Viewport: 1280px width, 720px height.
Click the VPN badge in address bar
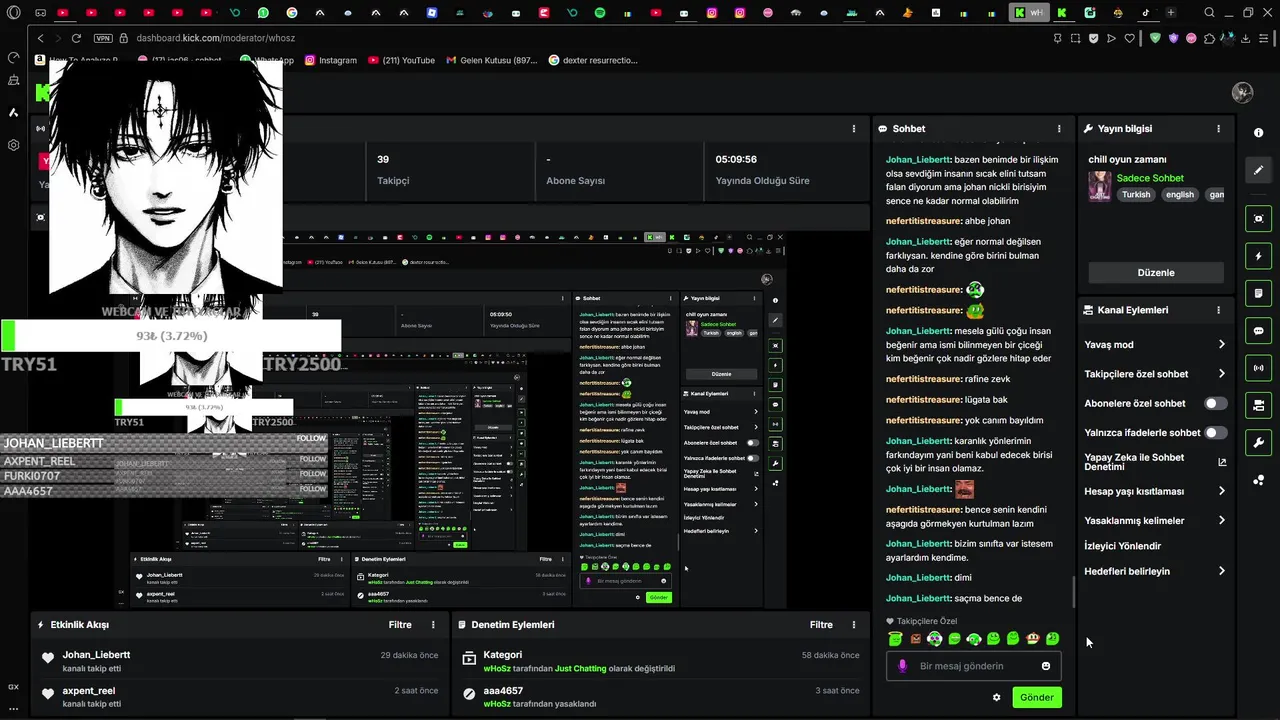[103, 38]
